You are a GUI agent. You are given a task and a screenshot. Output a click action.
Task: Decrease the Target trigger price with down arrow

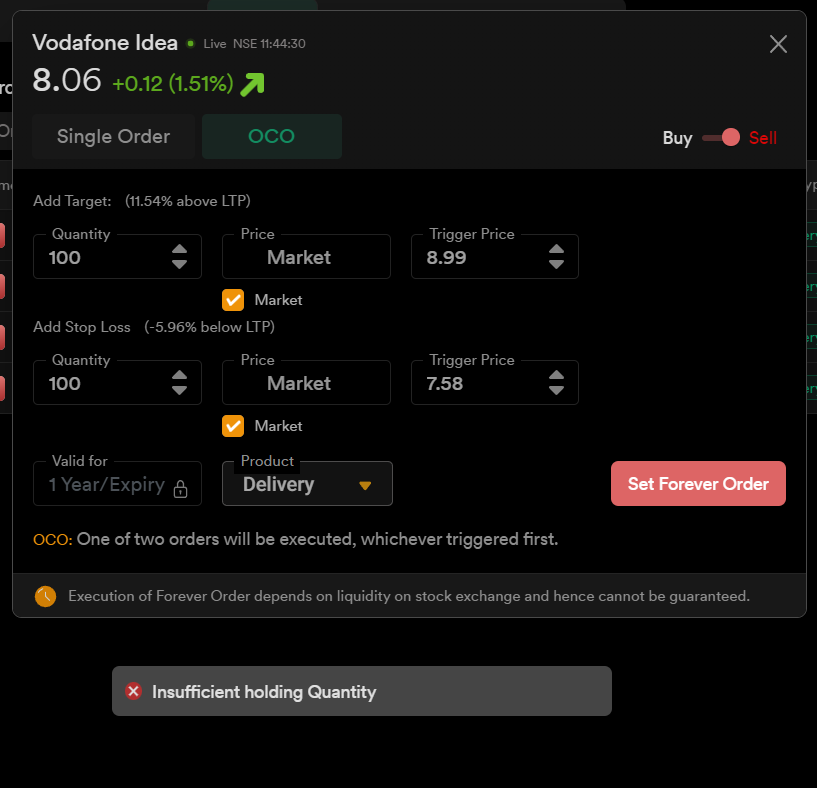tap(556, 265)
